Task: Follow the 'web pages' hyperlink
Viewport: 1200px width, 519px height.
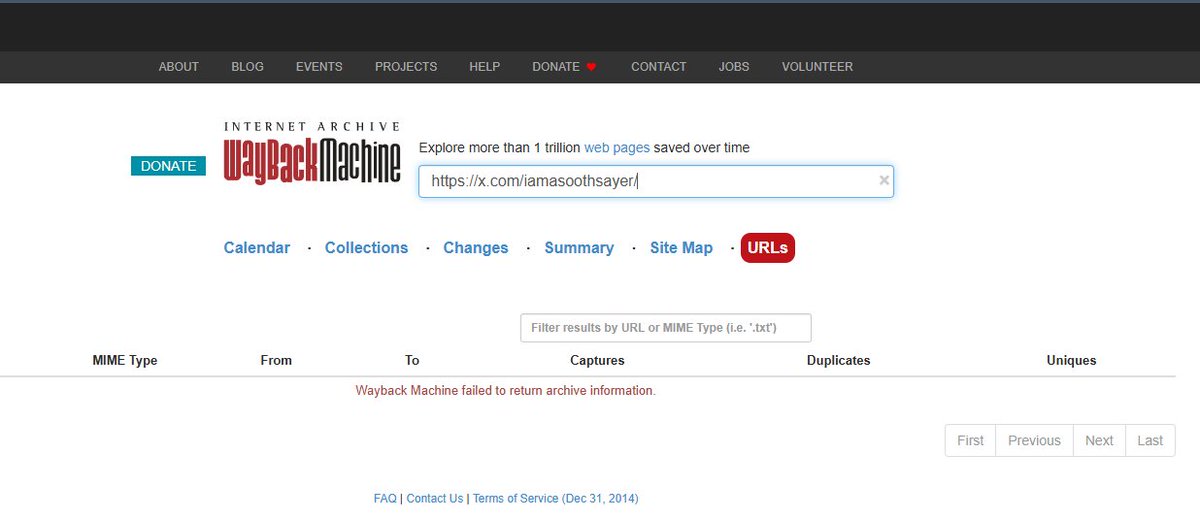Action: (617, 147)
